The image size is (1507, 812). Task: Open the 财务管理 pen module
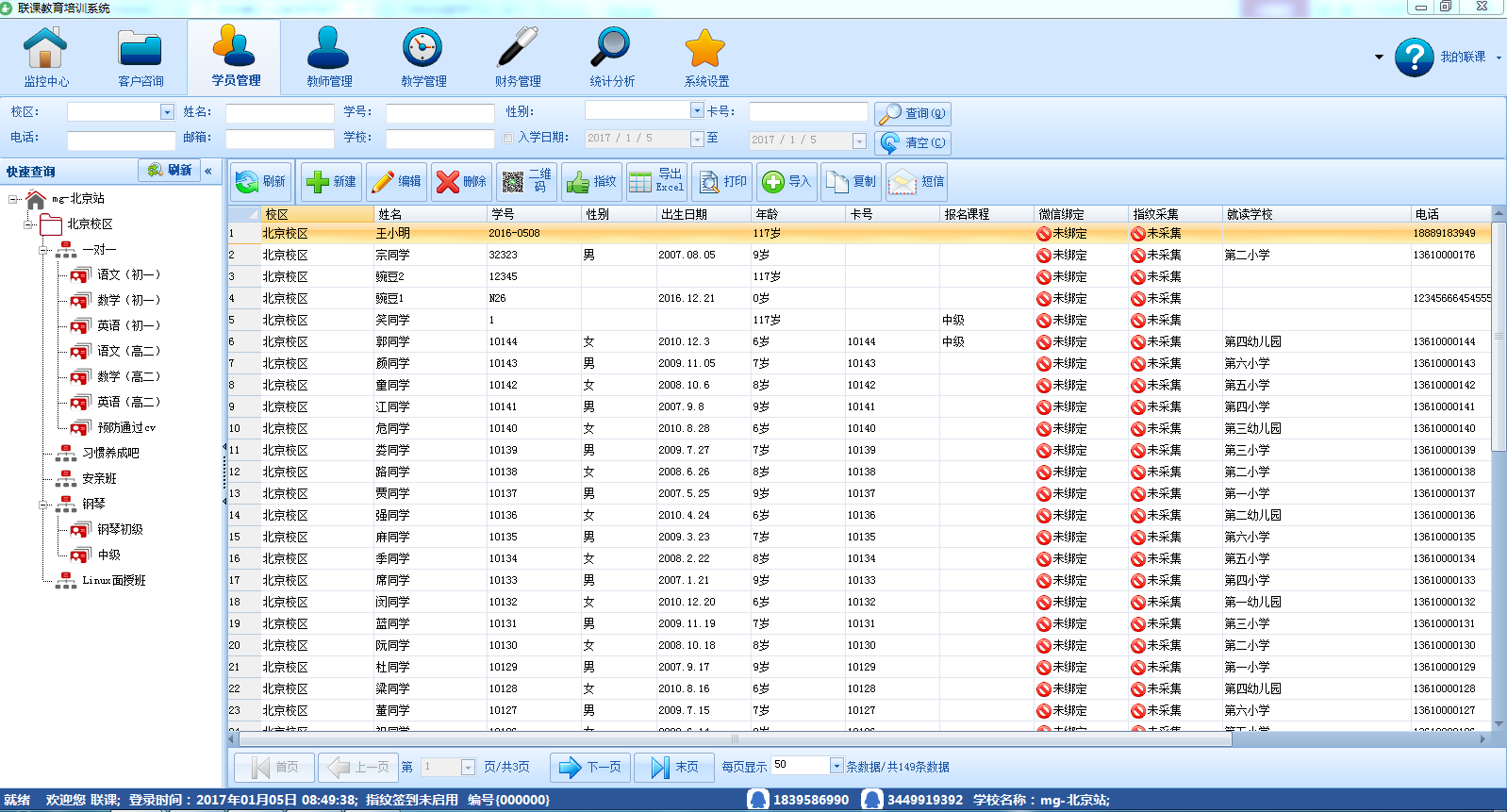518,58
